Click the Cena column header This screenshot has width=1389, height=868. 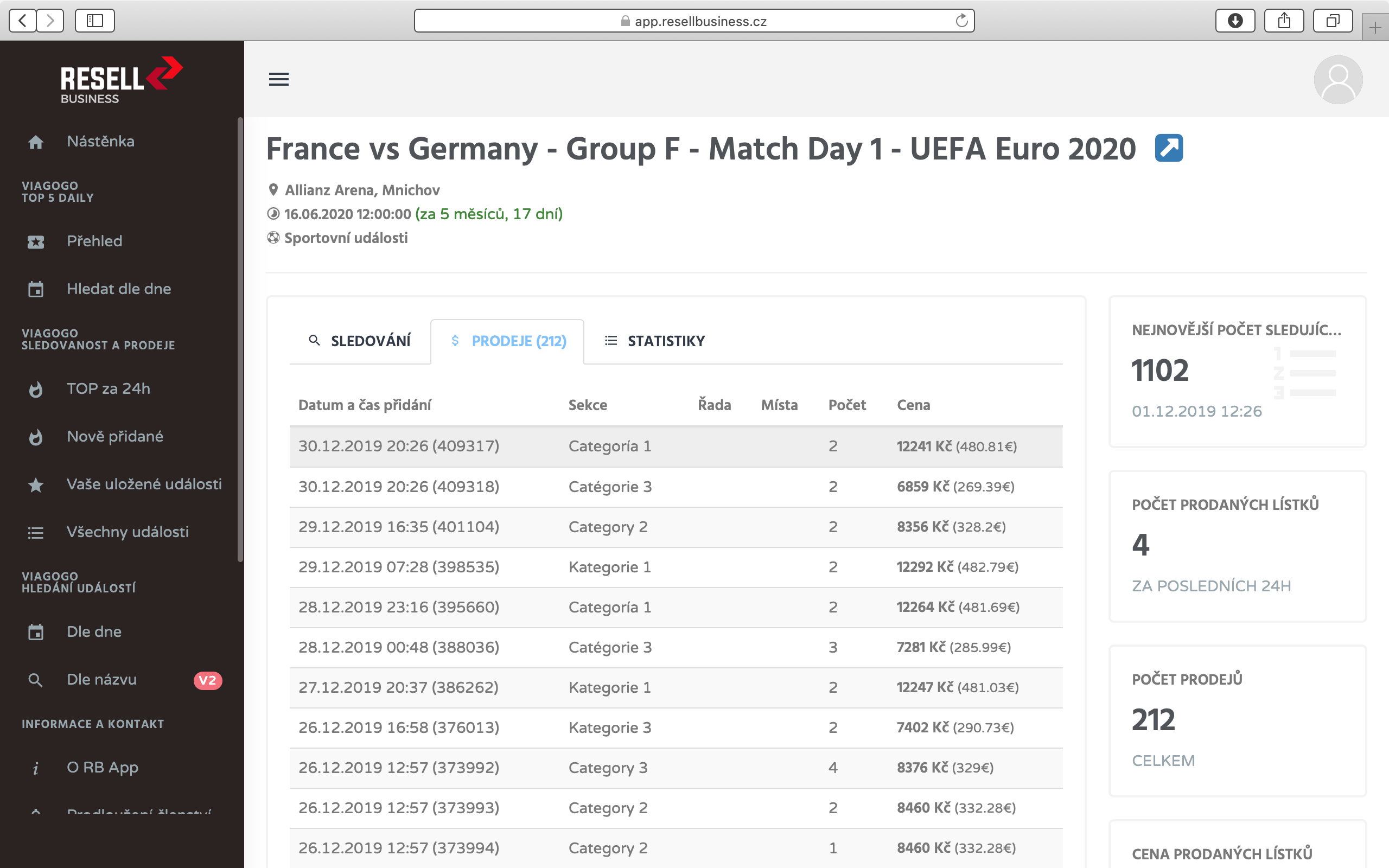(913, 405)
